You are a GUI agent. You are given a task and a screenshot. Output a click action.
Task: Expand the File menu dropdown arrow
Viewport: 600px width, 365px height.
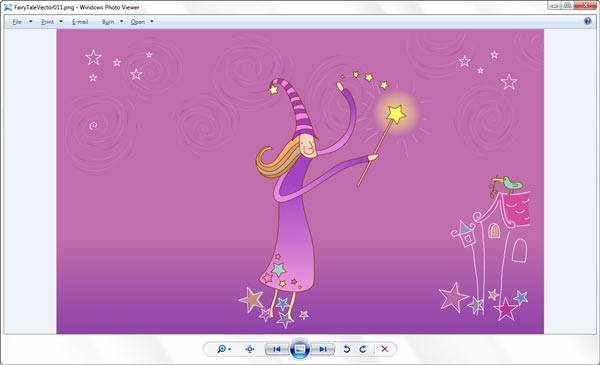pyautogui.click(x=31, y=22)
